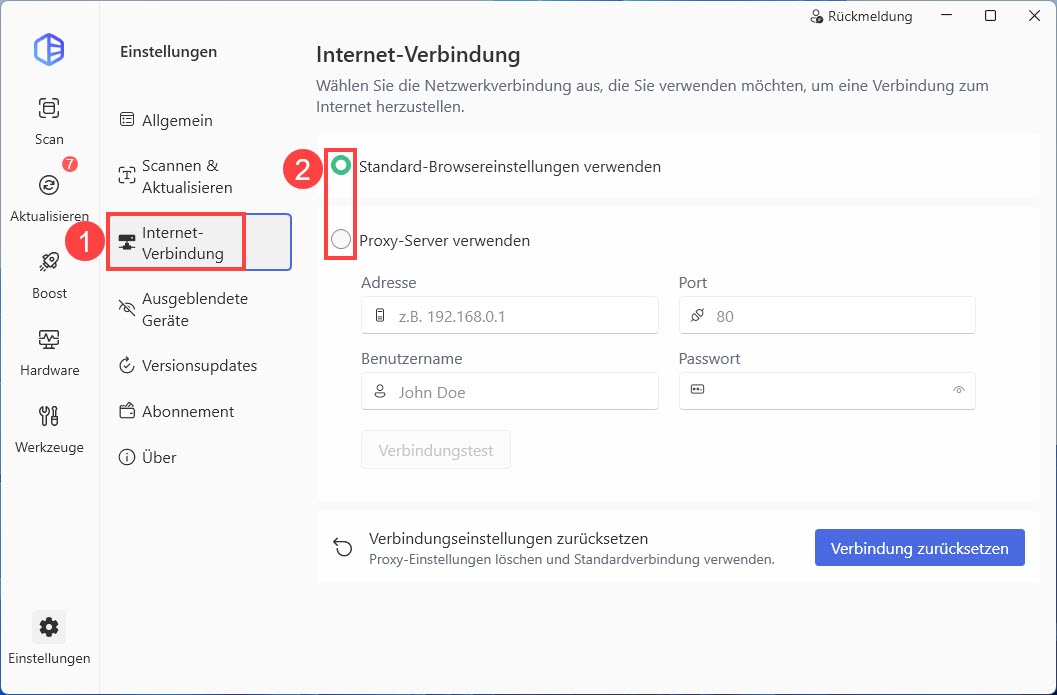Click the Über info icon
The width and height of the screenshot is (1057, 695).
pyautogui.click(x=127, y=457)
